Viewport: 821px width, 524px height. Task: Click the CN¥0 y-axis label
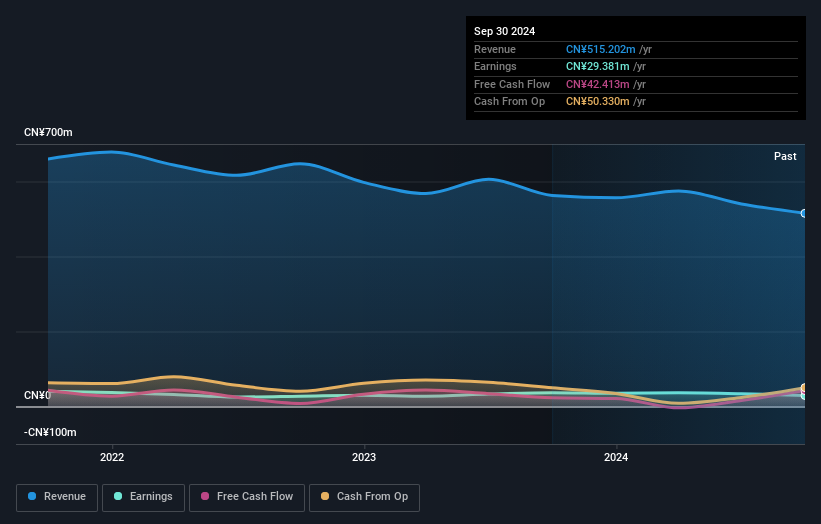pos(37,395)
